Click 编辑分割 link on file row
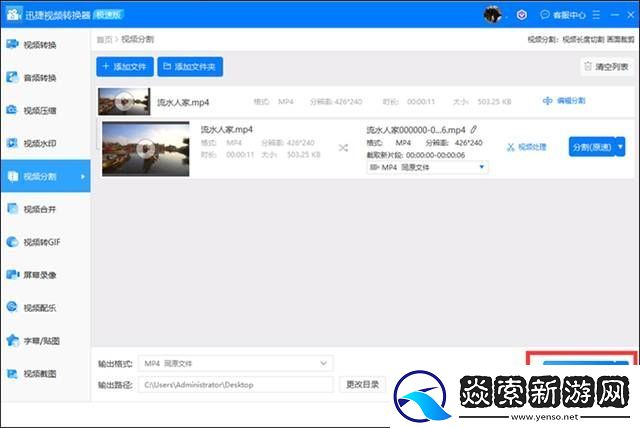Viewport: 640px width, 428px height. tap(564, 100)
